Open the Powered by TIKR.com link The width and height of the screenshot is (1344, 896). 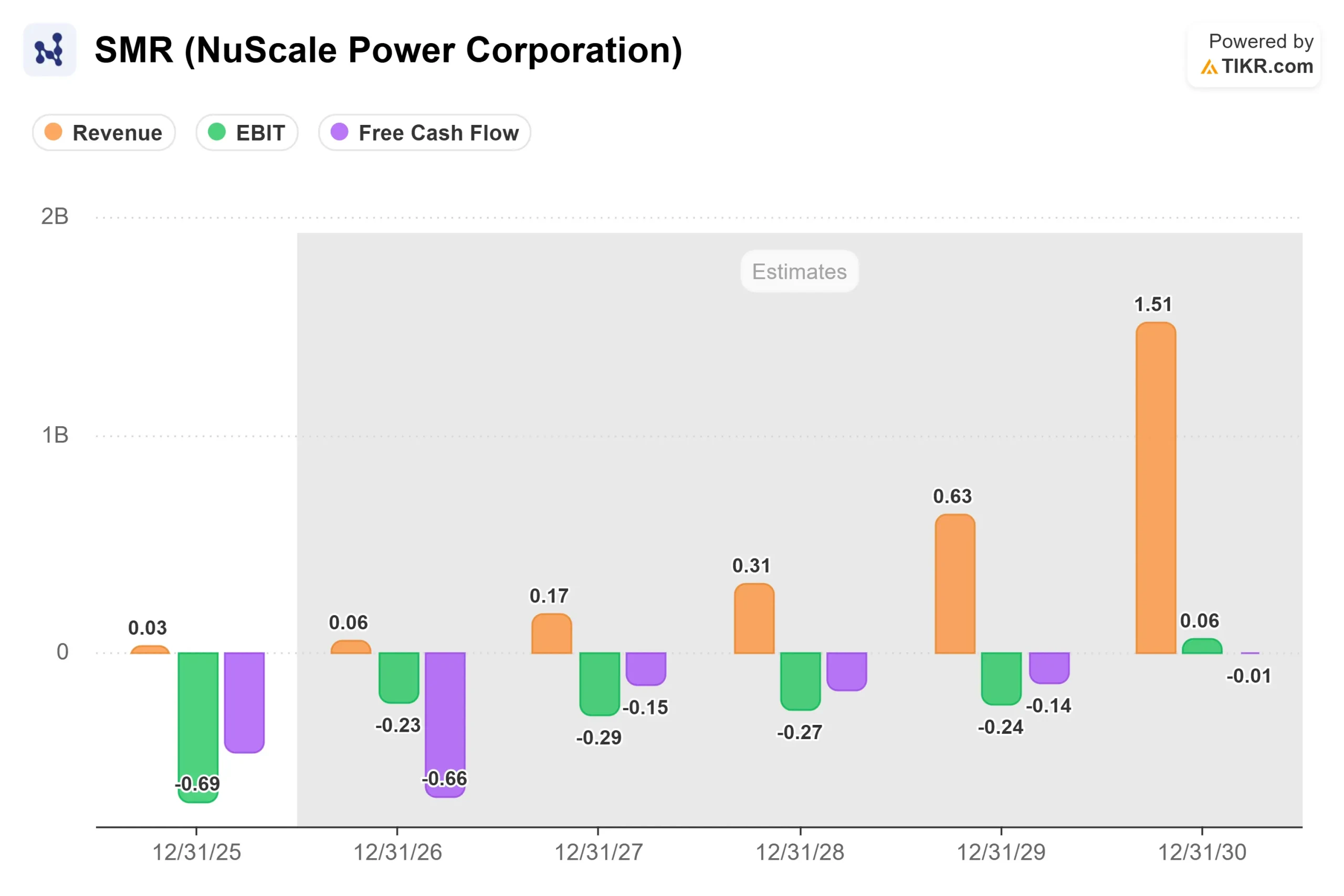coord(1254,54)
